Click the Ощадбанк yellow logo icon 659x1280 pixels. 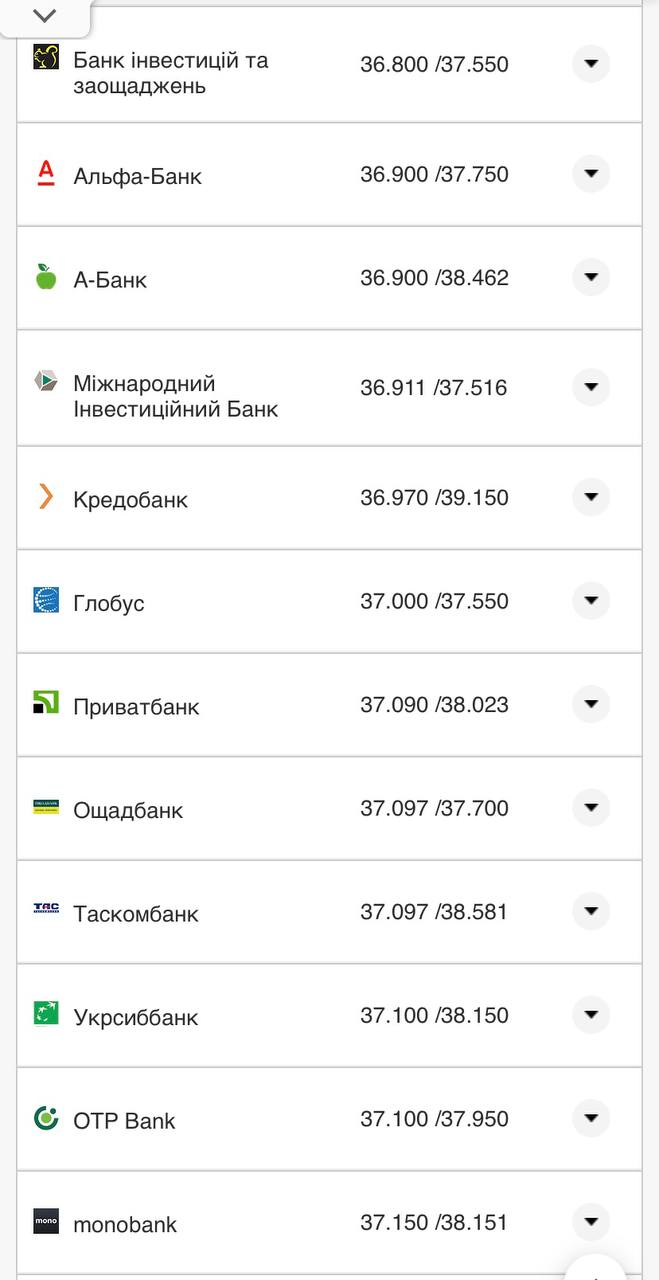point(44,808)
